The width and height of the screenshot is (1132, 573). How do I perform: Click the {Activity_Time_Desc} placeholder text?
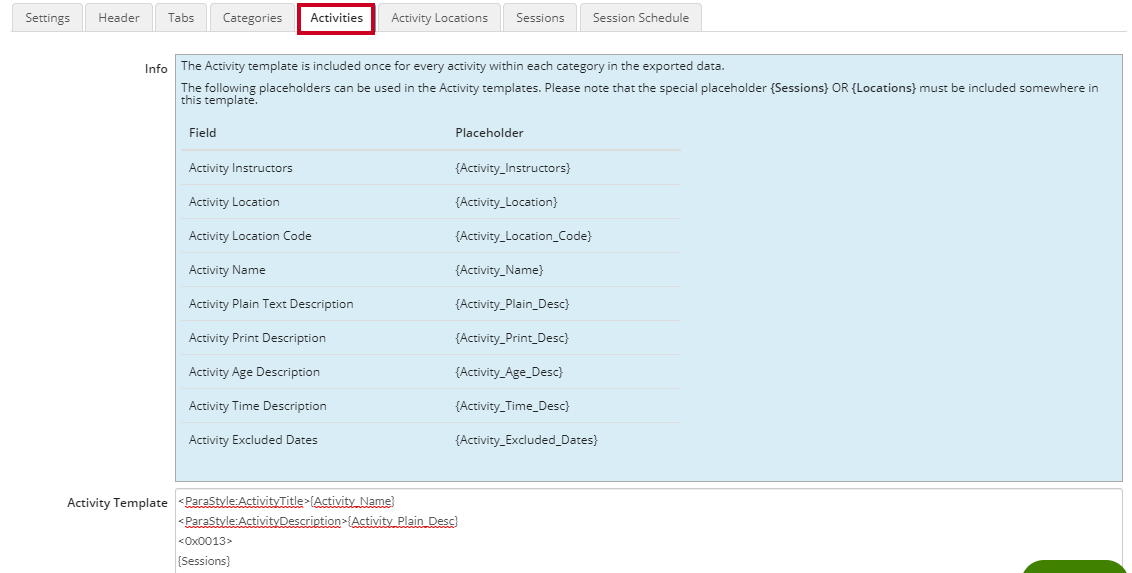pyautogui.click(x=512, y=405)
